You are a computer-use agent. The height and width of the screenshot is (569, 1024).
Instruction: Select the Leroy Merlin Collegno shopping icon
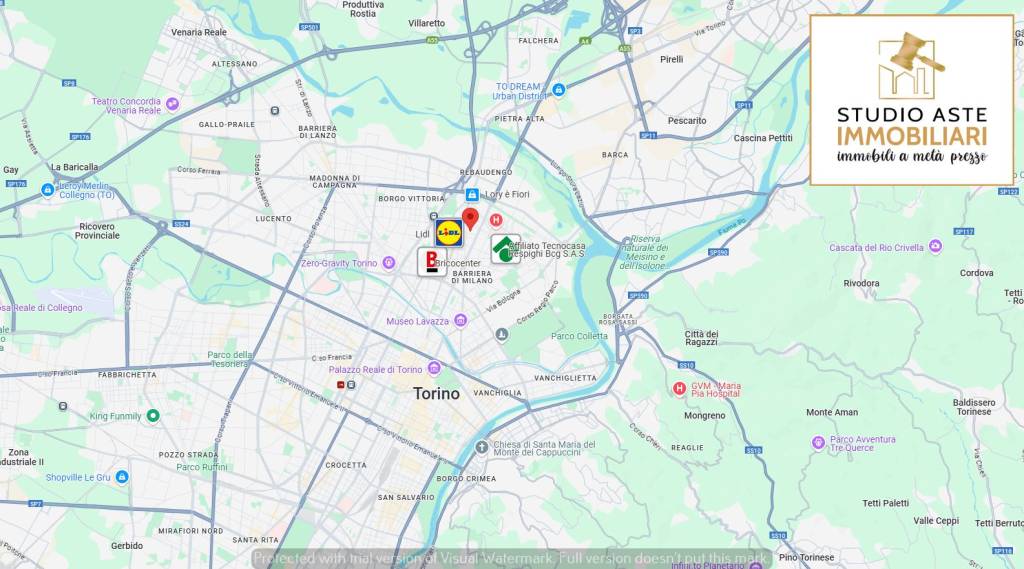point(48,190)
